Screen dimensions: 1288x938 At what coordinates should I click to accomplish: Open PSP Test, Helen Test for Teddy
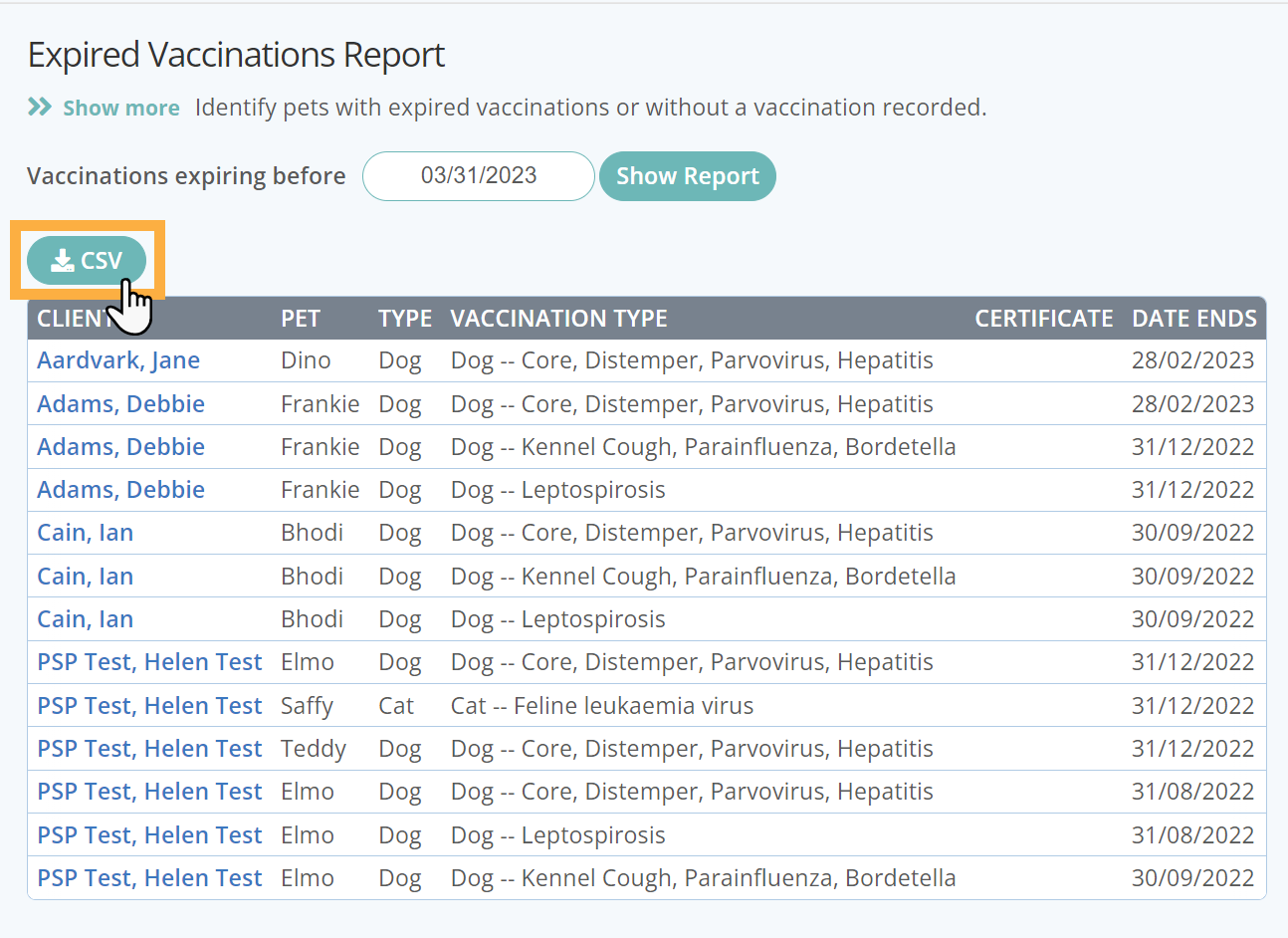click(149, 749)
